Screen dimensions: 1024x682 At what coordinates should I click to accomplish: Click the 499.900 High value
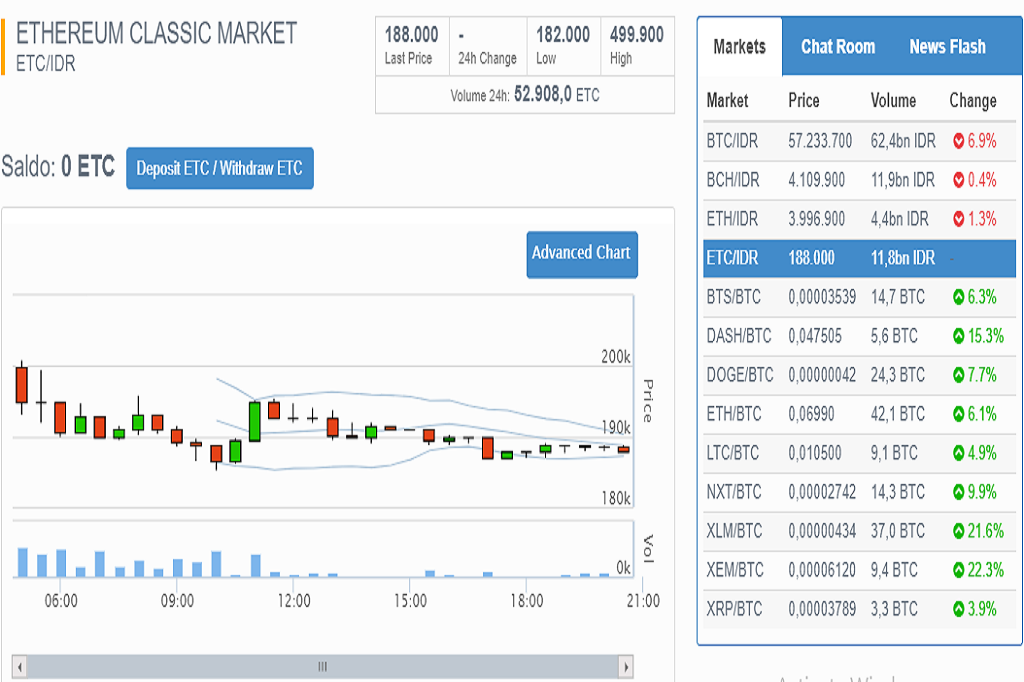tap(637, 35)
